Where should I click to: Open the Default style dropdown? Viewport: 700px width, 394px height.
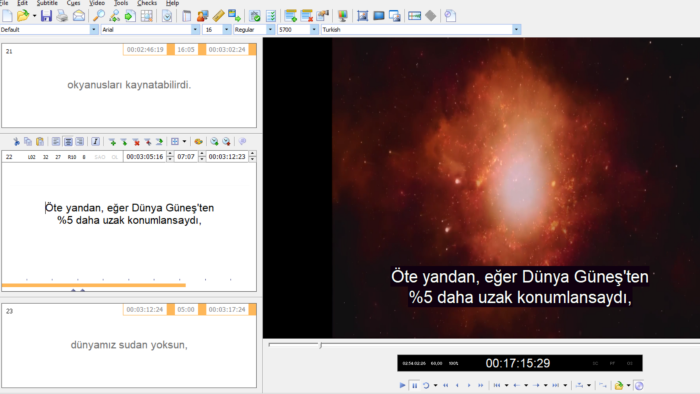(x=93, y=29)
